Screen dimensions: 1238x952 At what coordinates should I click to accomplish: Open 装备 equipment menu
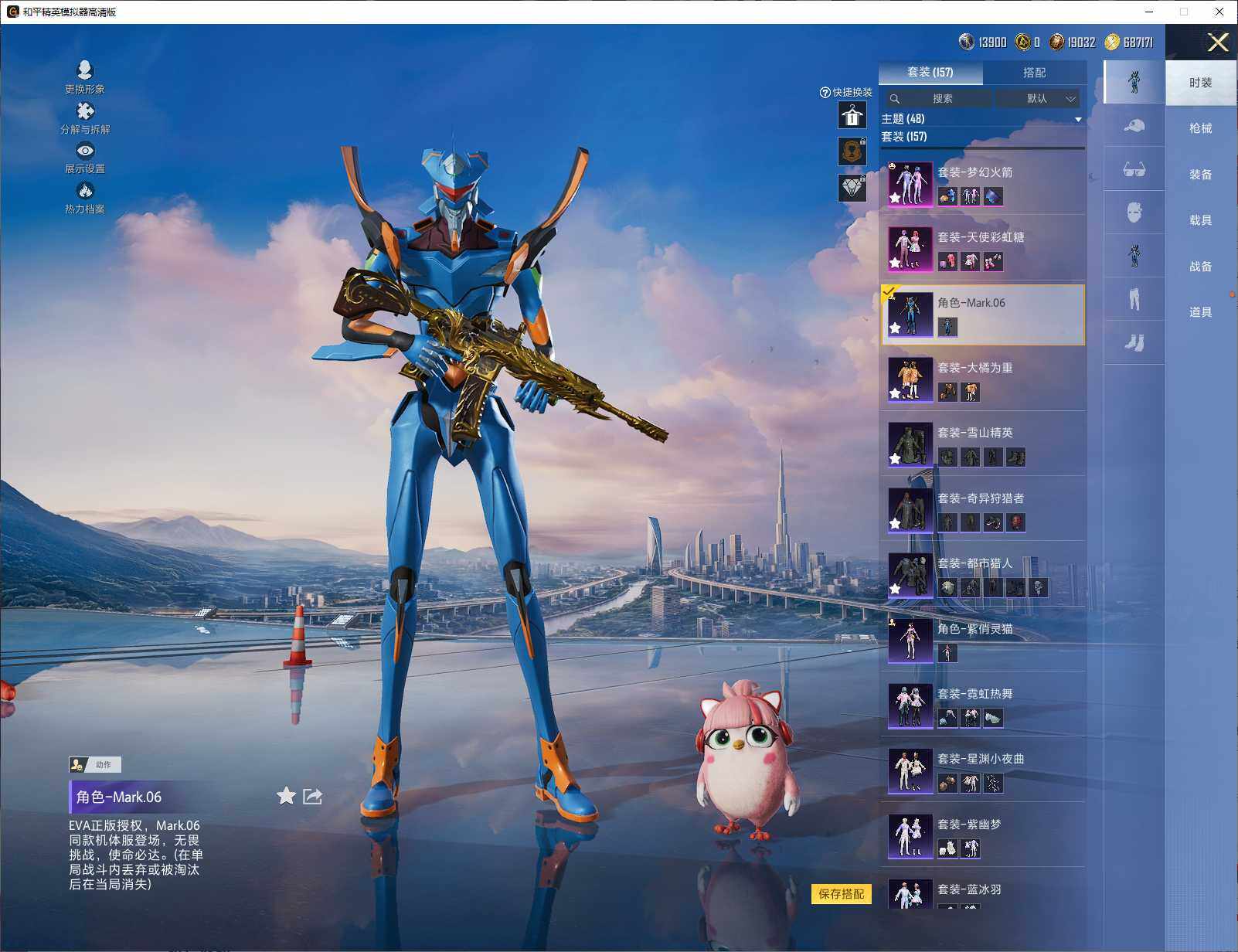(1201, 175)
